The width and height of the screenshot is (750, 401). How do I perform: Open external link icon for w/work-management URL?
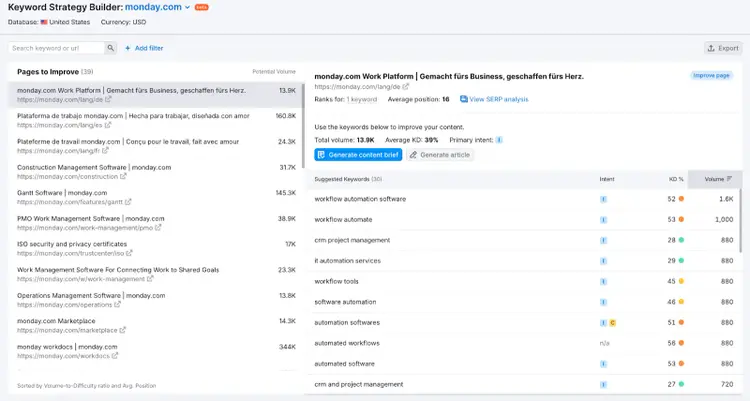tap(150, 279)
